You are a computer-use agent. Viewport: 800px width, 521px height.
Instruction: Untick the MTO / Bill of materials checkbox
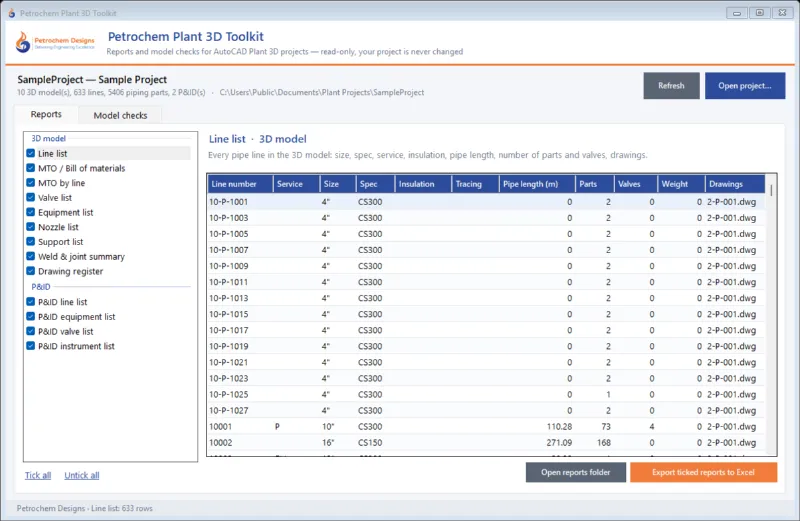(x=31, y=168)
